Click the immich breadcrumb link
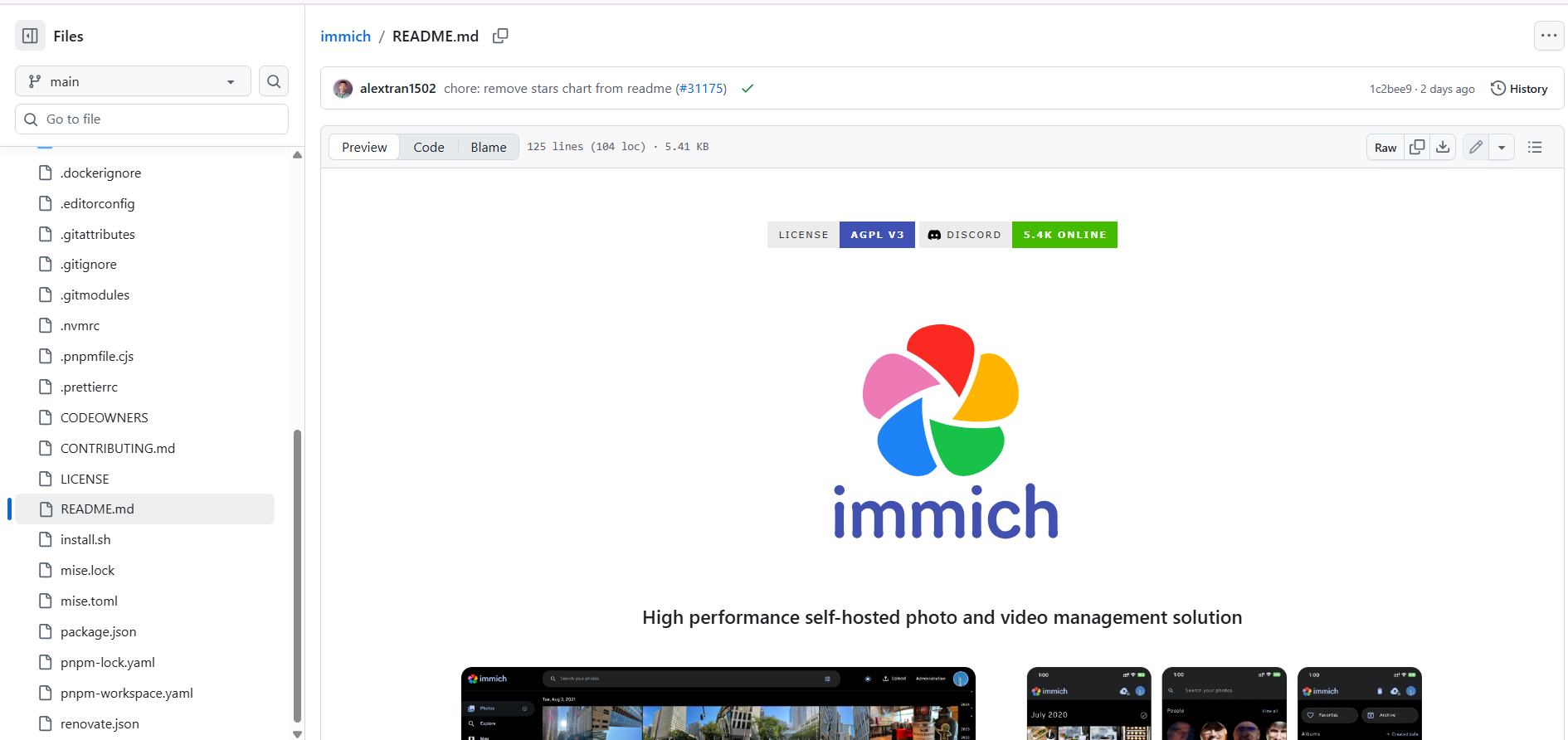The height and width of the screenshot is (740, 1568). pos(345,36)
